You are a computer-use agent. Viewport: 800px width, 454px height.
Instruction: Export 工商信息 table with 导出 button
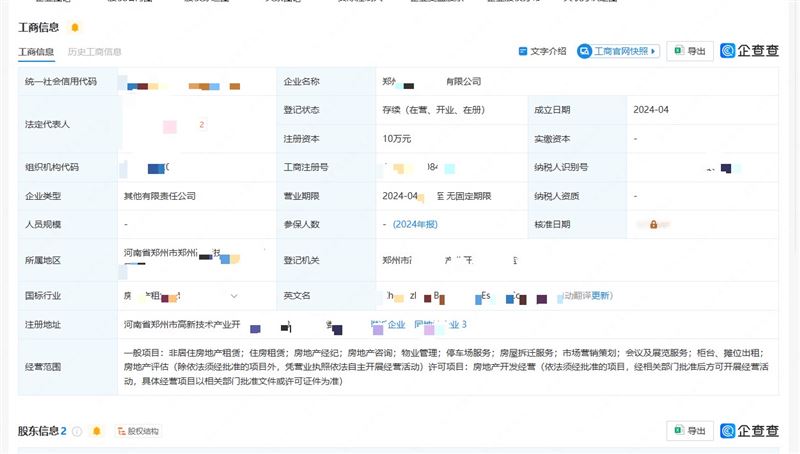tap(690, 51)
